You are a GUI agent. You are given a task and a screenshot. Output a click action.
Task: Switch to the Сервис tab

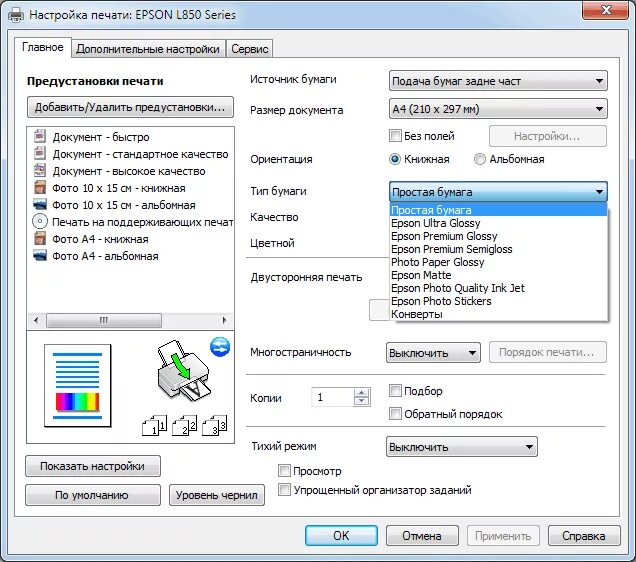249,49
